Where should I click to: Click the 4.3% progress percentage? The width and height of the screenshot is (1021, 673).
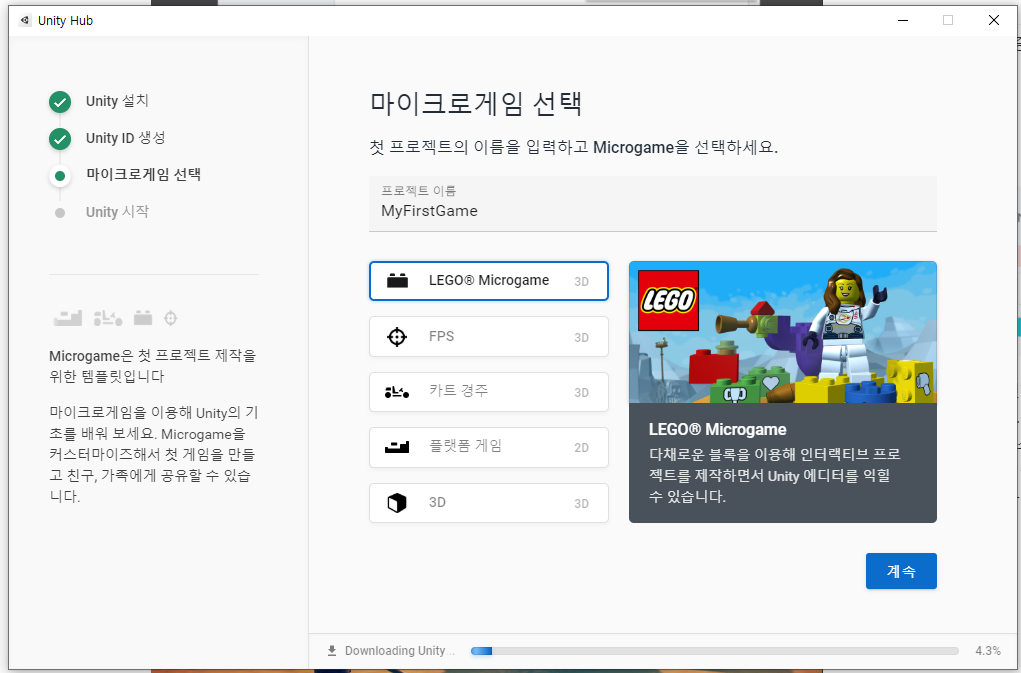pyautogui.click(x=988, y=651)
